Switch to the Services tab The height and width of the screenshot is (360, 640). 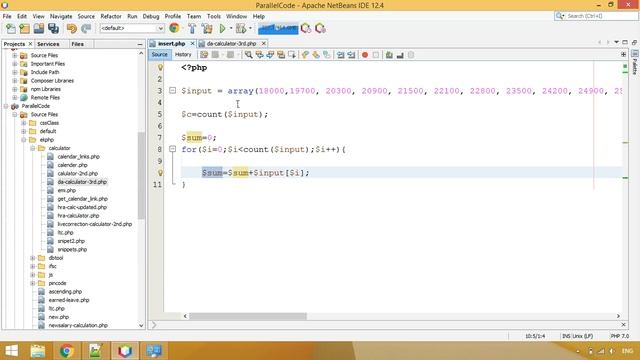point(48,44)
